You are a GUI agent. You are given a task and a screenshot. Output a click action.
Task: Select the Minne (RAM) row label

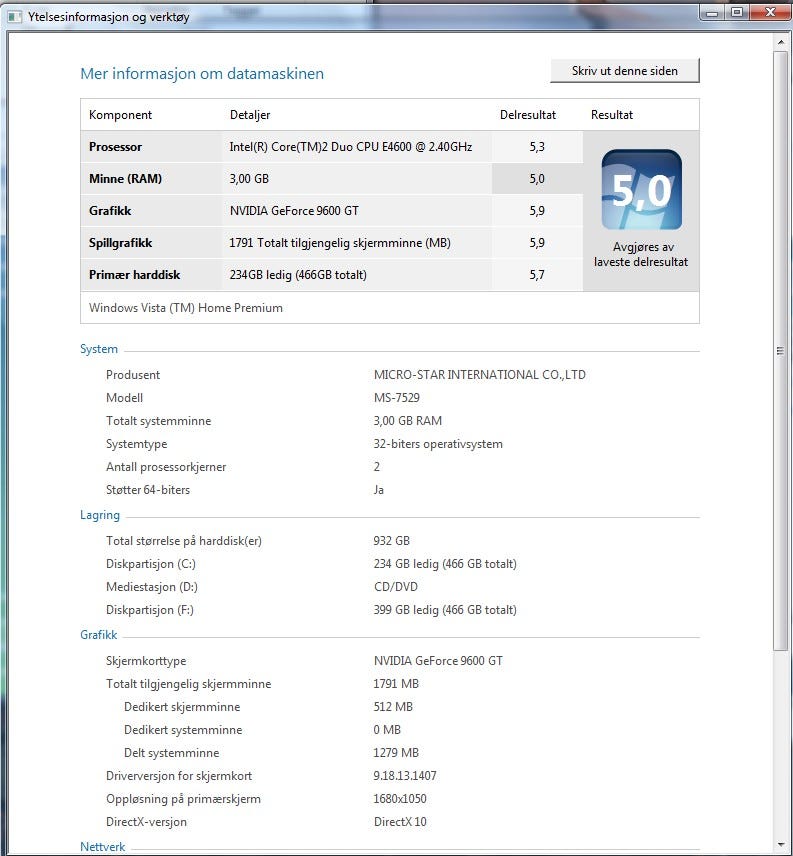pyautogui.click(x=125, y=179)
